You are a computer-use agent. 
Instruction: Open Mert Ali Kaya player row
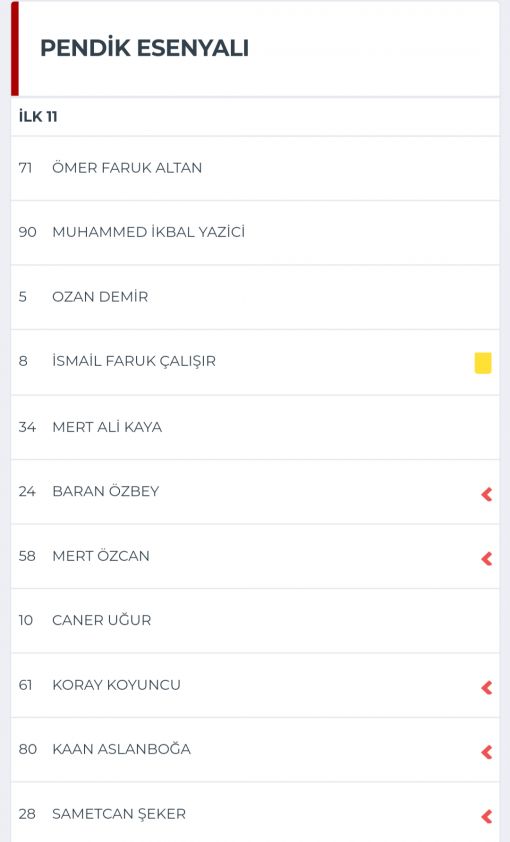[255, 427]
